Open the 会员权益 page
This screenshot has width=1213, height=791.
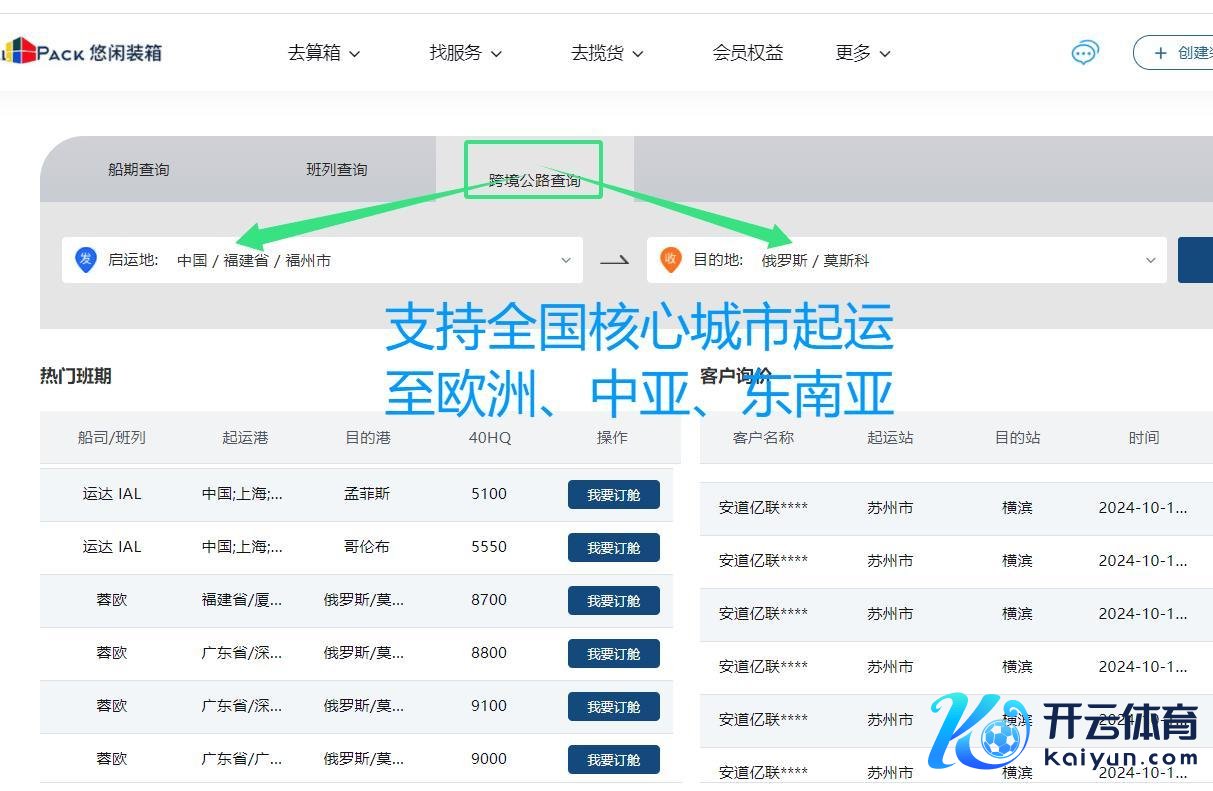(x=748, y=53)
